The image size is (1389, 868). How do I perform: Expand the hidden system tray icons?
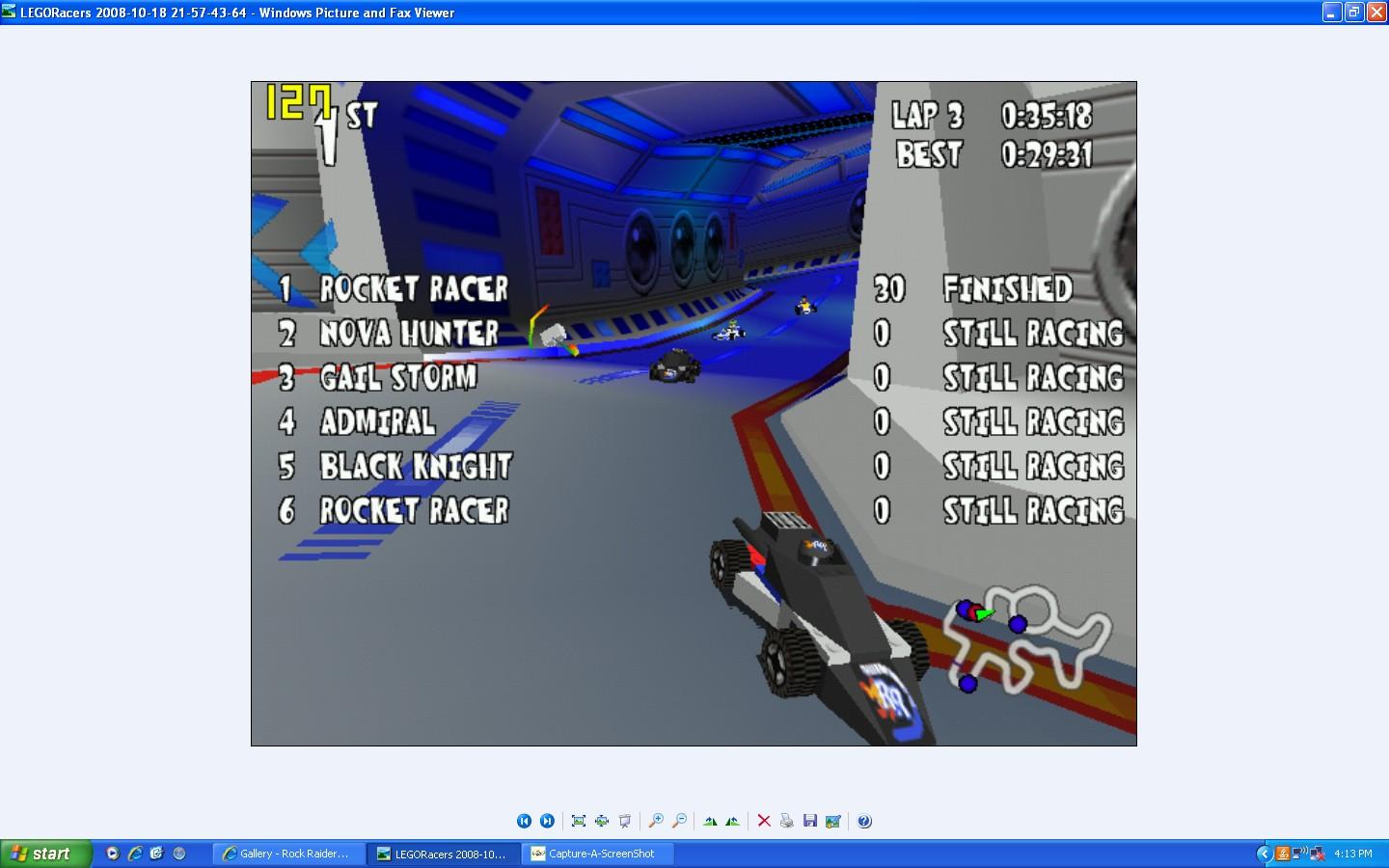[1264, 854]
